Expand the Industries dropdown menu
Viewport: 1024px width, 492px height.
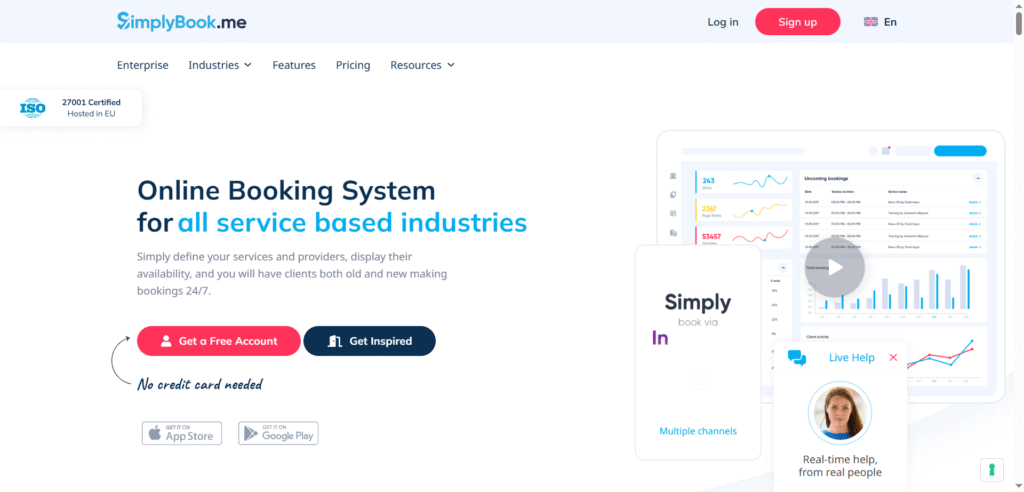[220, 65]
